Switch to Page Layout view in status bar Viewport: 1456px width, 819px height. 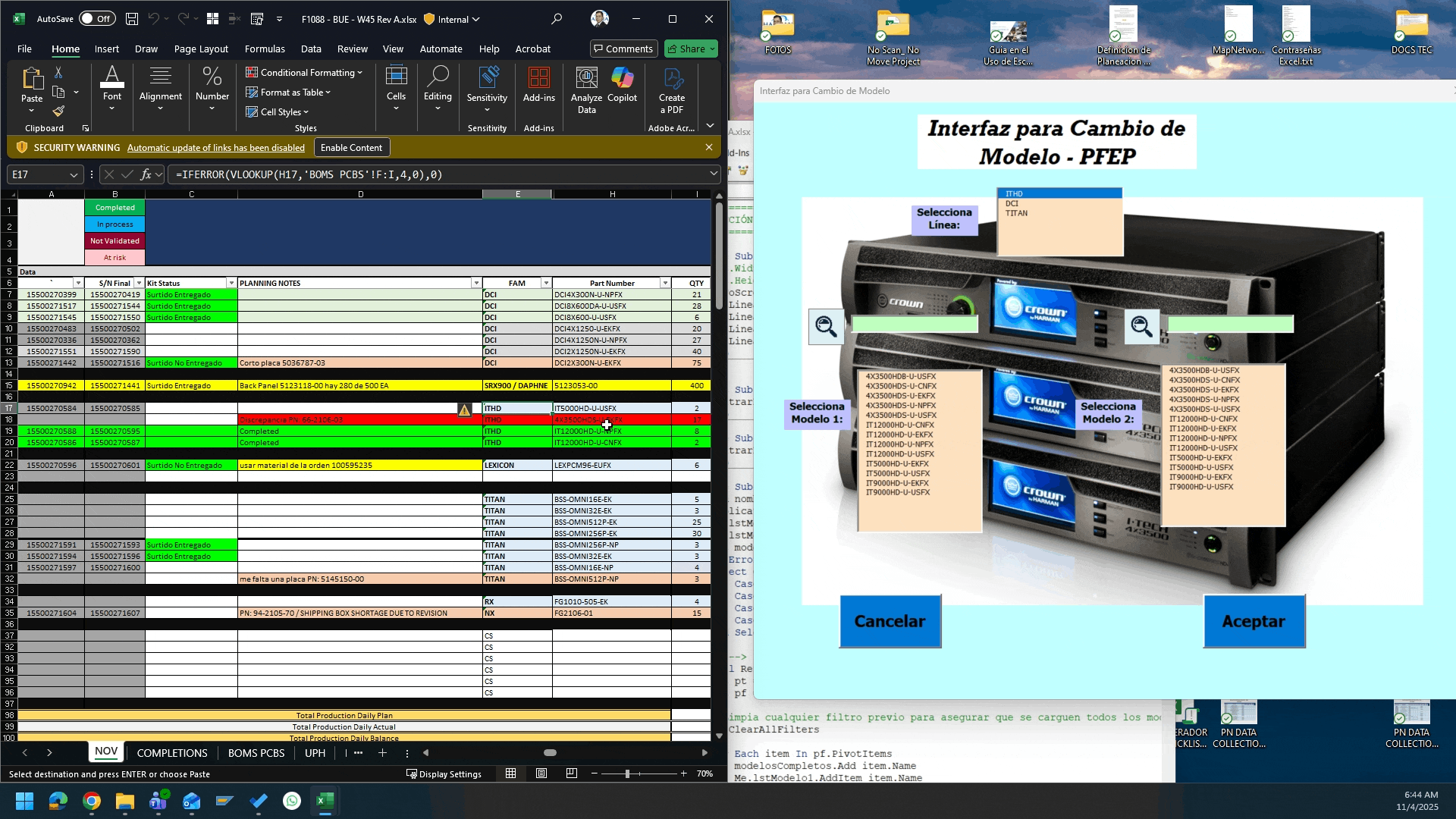pos(541,773)
